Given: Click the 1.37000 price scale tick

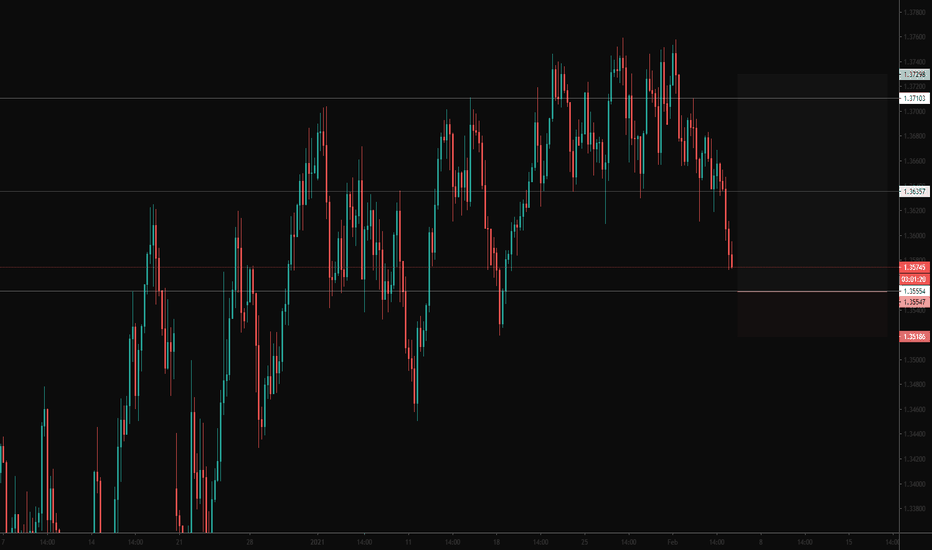Looking at the screenshot, I should (x=914, y=111).
